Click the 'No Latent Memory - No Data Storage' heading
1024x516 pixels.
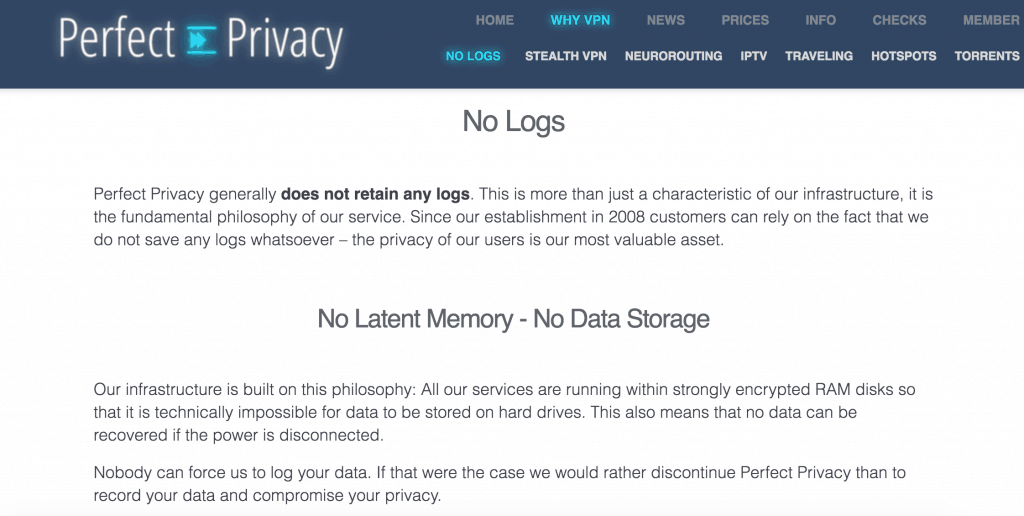(513, 319)
